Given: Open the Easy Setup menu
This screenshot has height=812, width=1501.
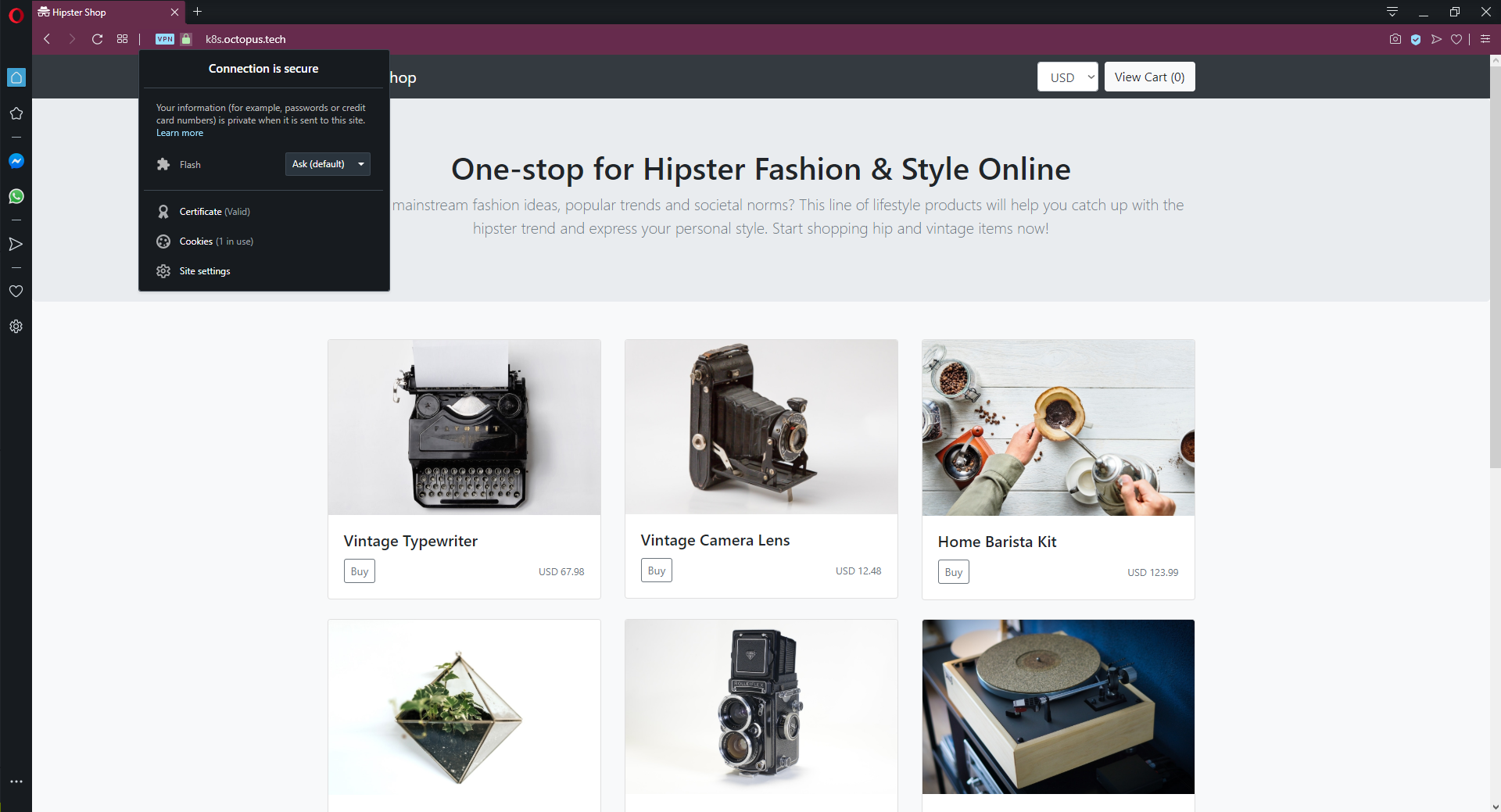Looking at the screenshot, I should coord(1485,39).
